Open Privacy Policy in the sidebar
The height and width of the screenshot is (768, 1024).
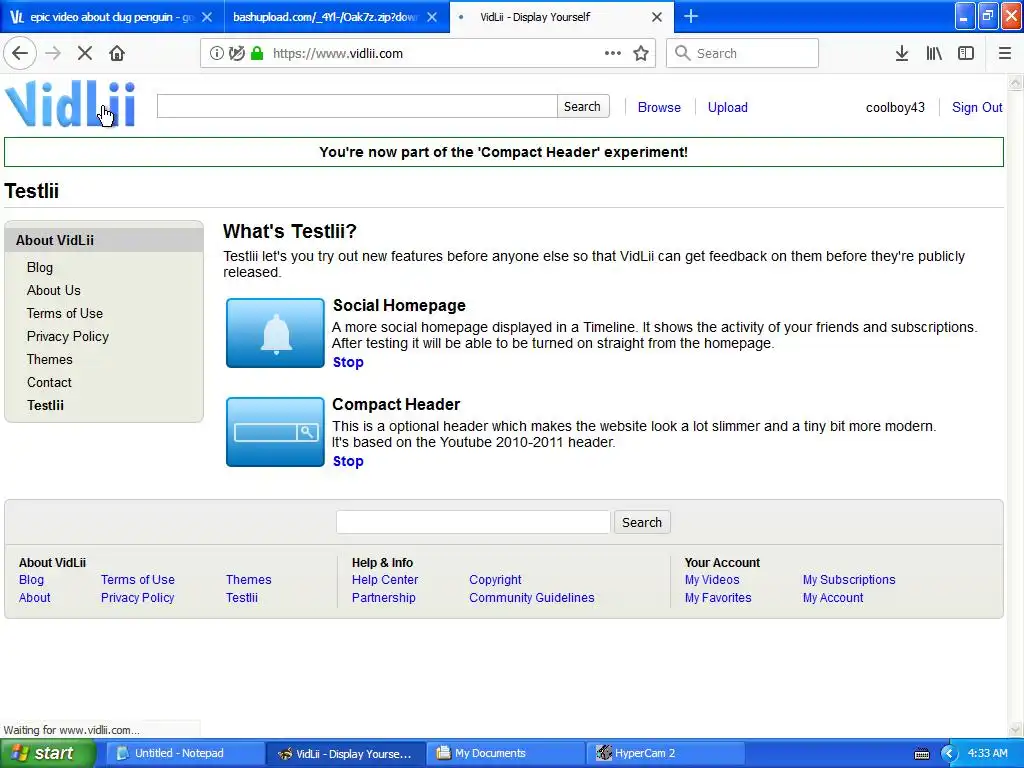68,336
